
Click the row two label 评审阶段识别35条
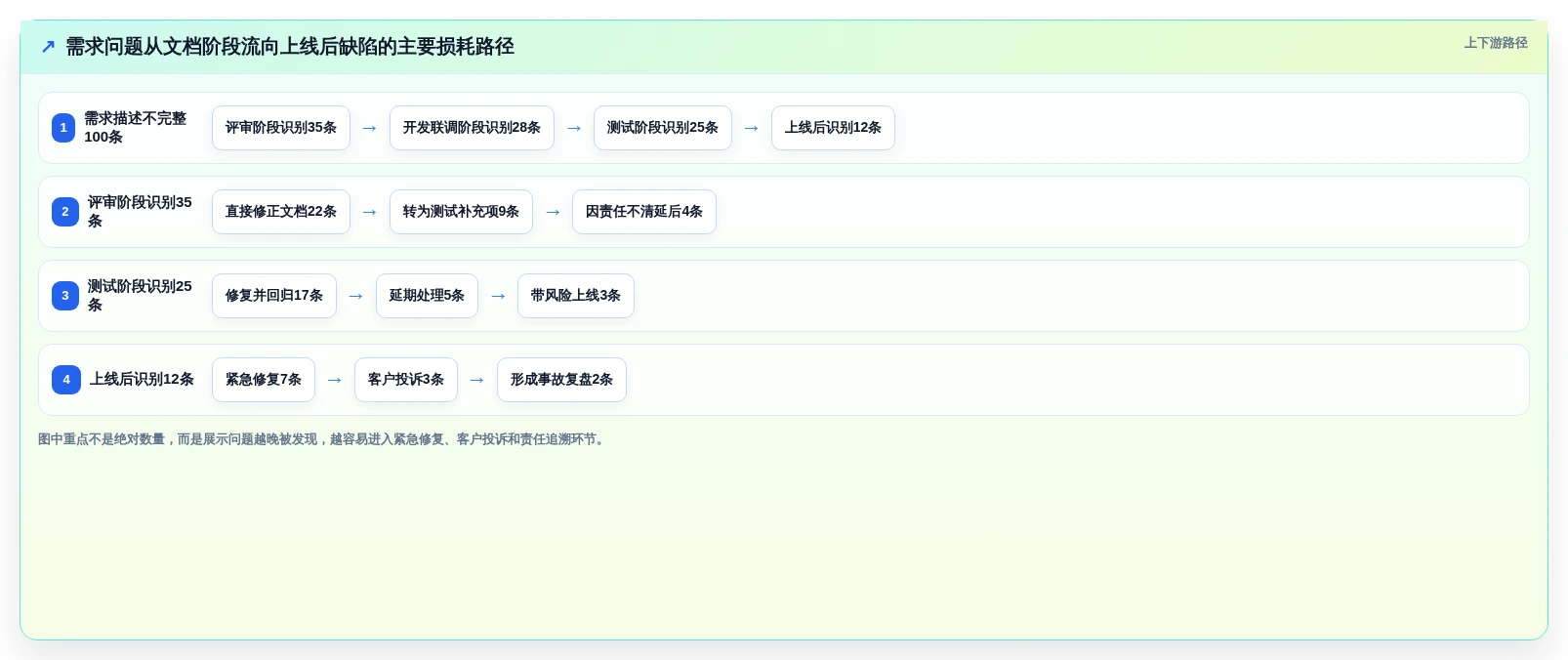(140, 212)
